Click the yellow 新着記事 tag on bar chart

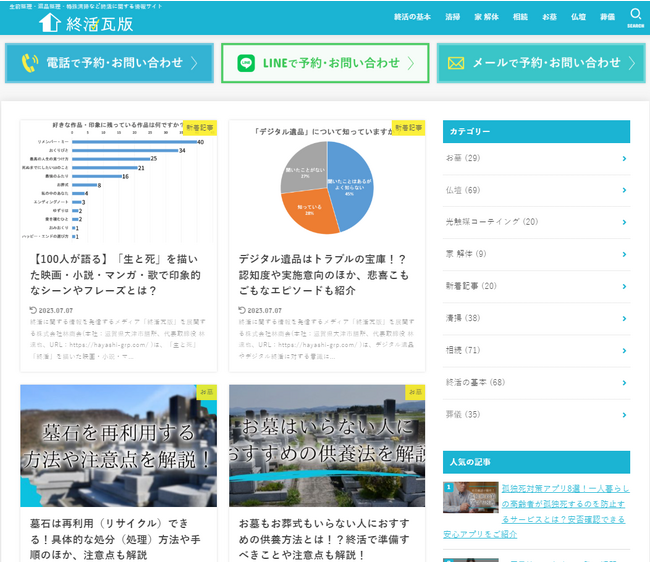pos(200,128)
